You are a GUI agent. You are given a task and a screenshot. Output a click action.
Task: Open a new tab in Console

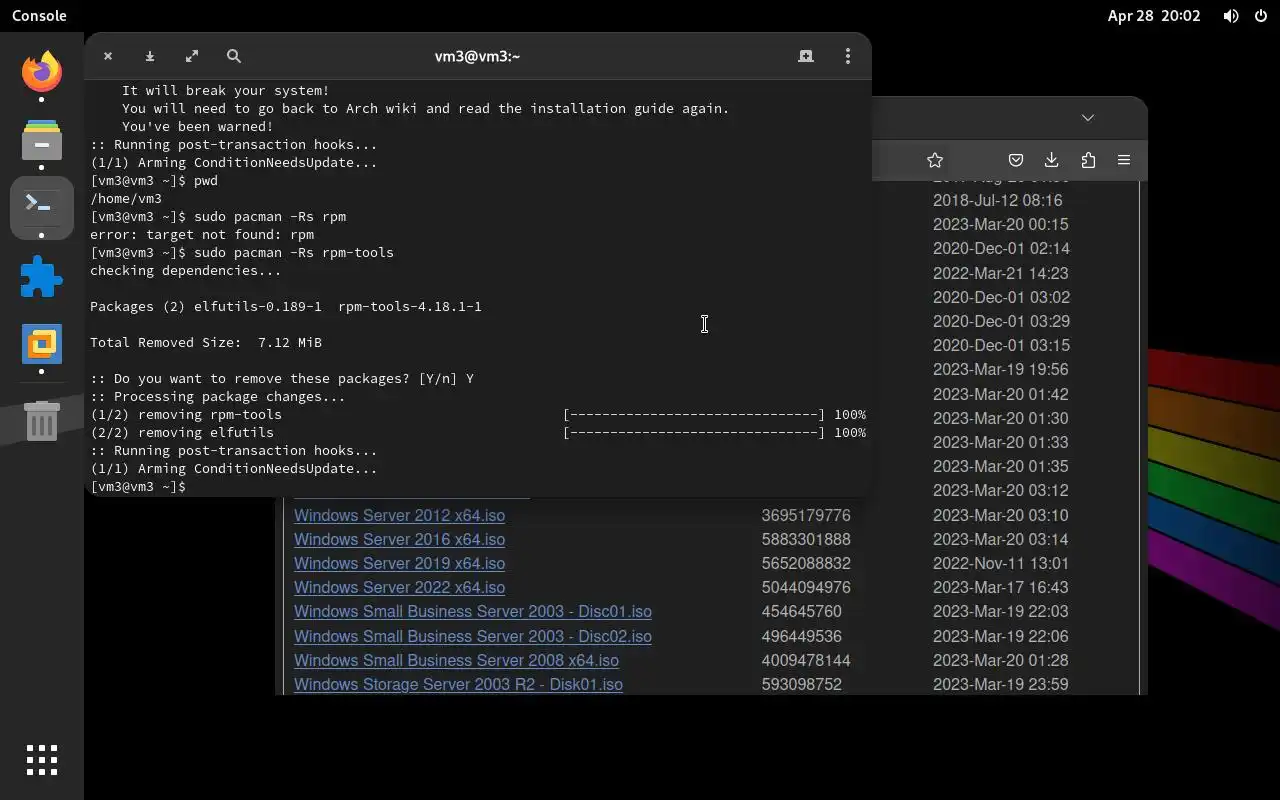pos(806,56)
